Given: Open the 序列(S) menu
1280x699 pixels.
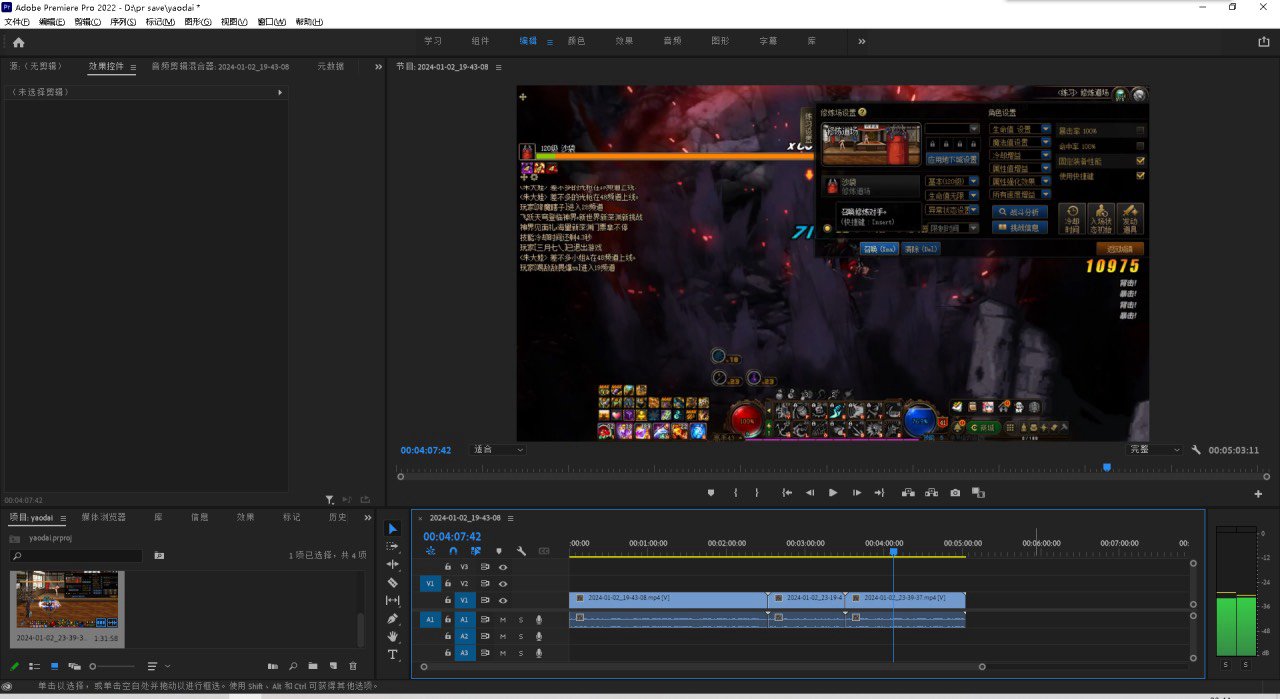Looking at the screenshot, I should tap(123, 22).
